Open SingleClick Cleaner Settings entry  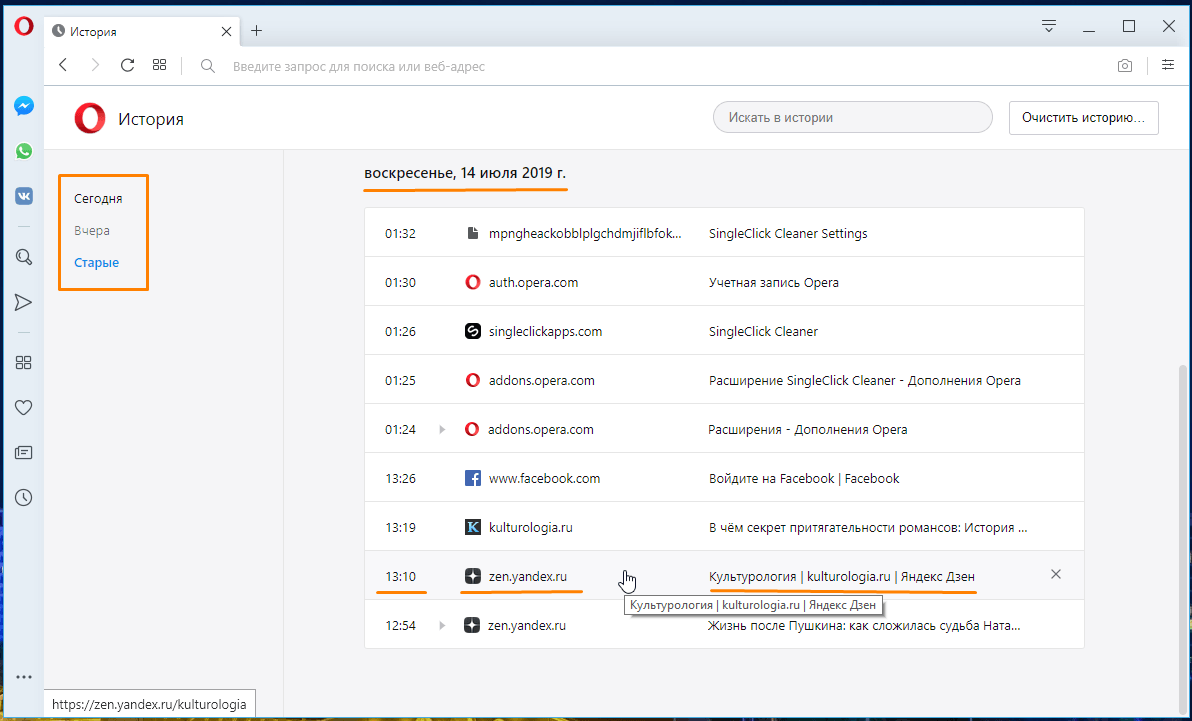pyautogui.click(x=788, y=233)
